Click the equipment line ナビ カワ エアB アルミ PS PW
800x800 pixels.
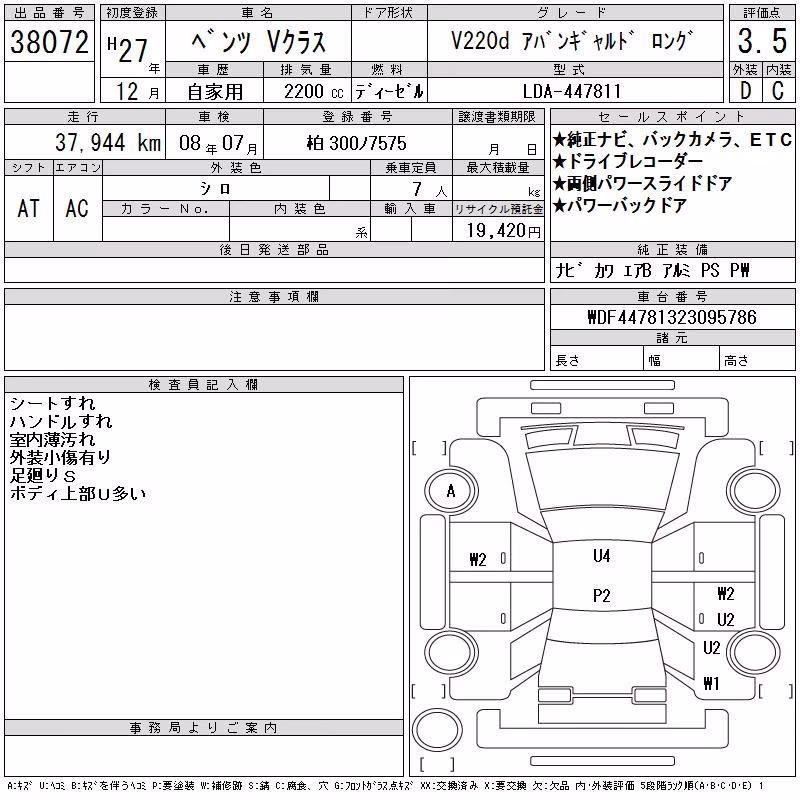click(x=652, y=270)
